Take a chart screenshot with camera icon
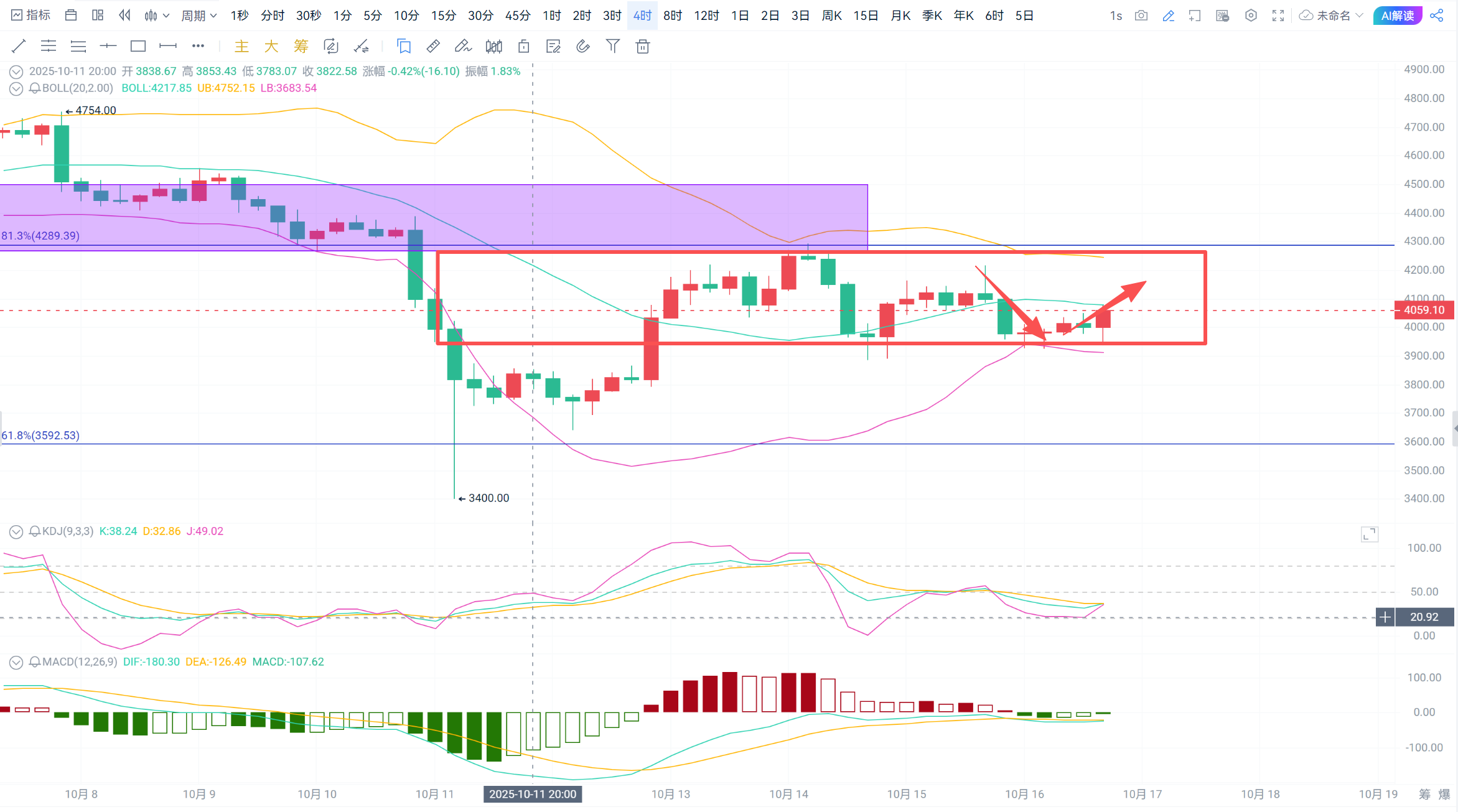The width and height of the screenshot is (1458, 812). point(1141,16)
